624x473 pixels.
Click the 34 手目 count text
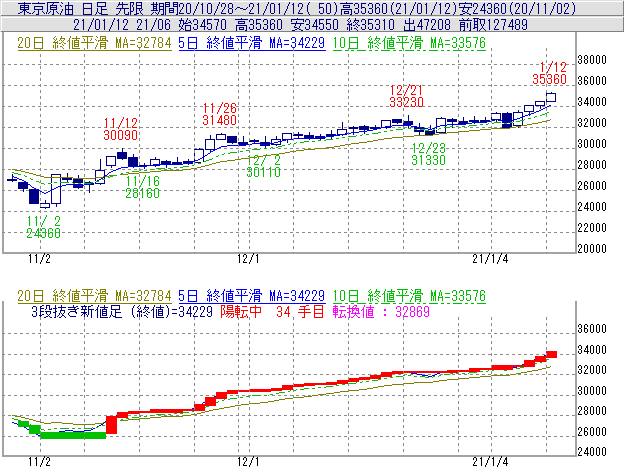pos(300,311)
